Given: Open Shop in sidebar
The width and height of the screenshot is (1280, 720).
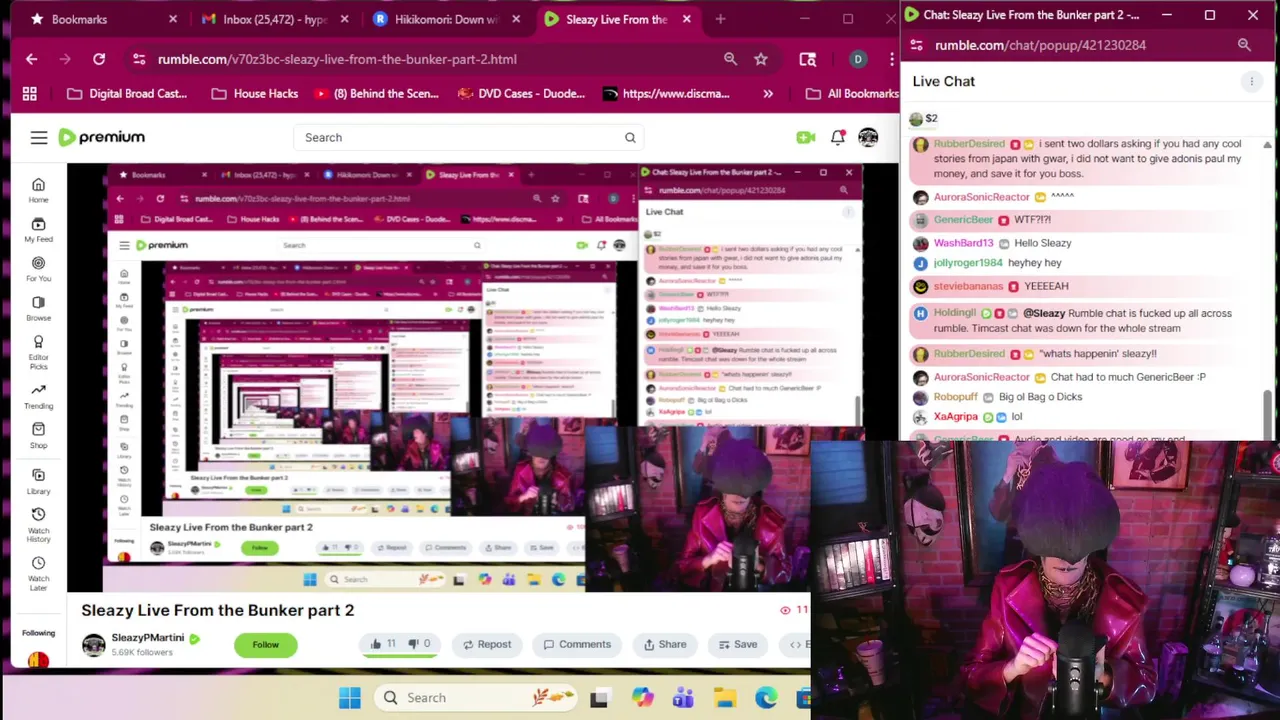Looking at the screenshot, I should point(38,435).
